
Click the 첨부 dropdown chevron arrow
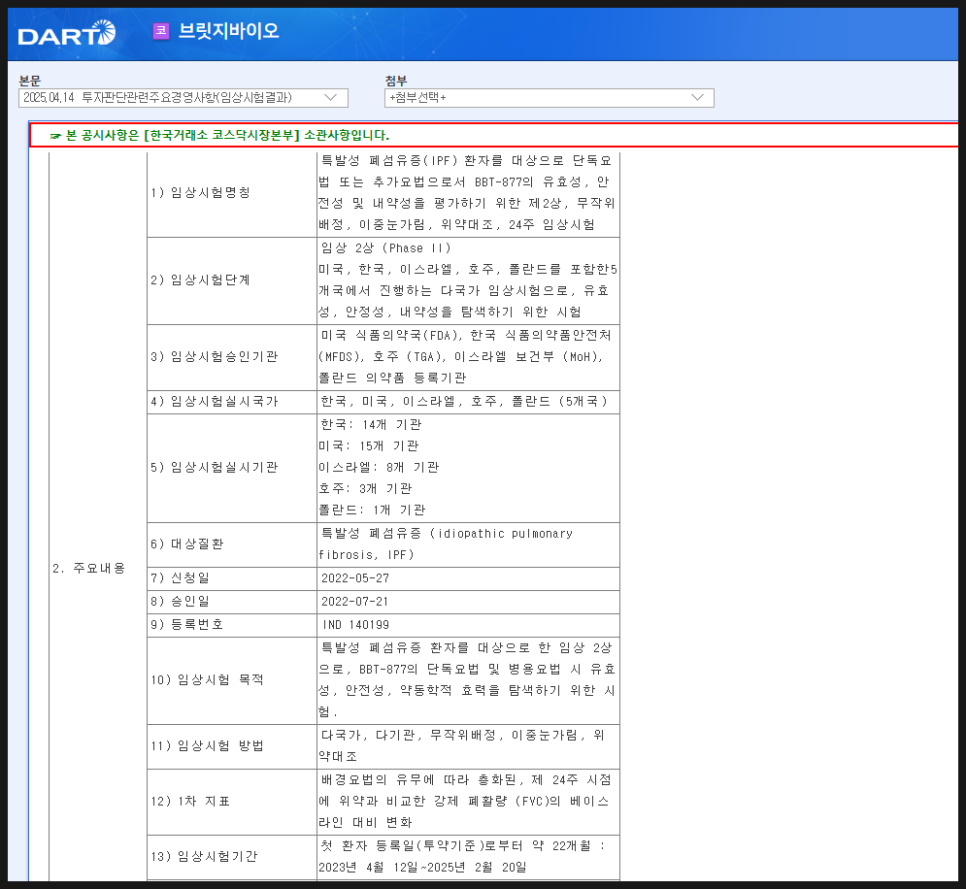(697, 97)
